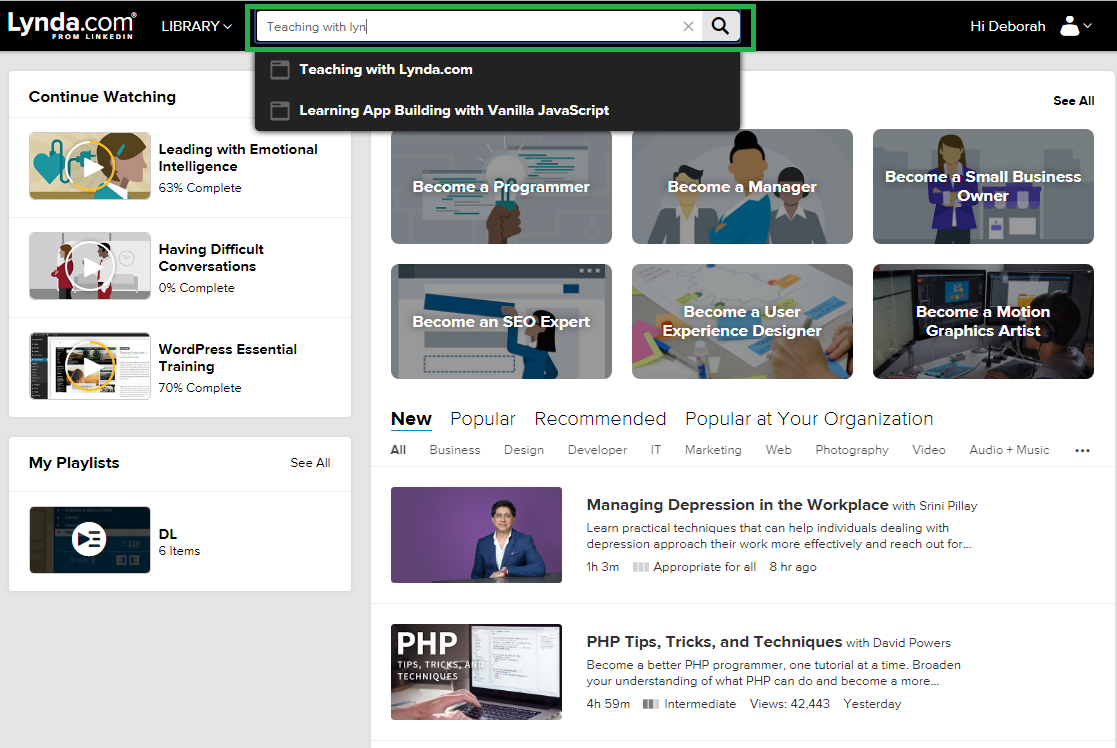
Task: Switch to the Recommended tab
Action: pyautogui.click(x=601, y=419)
